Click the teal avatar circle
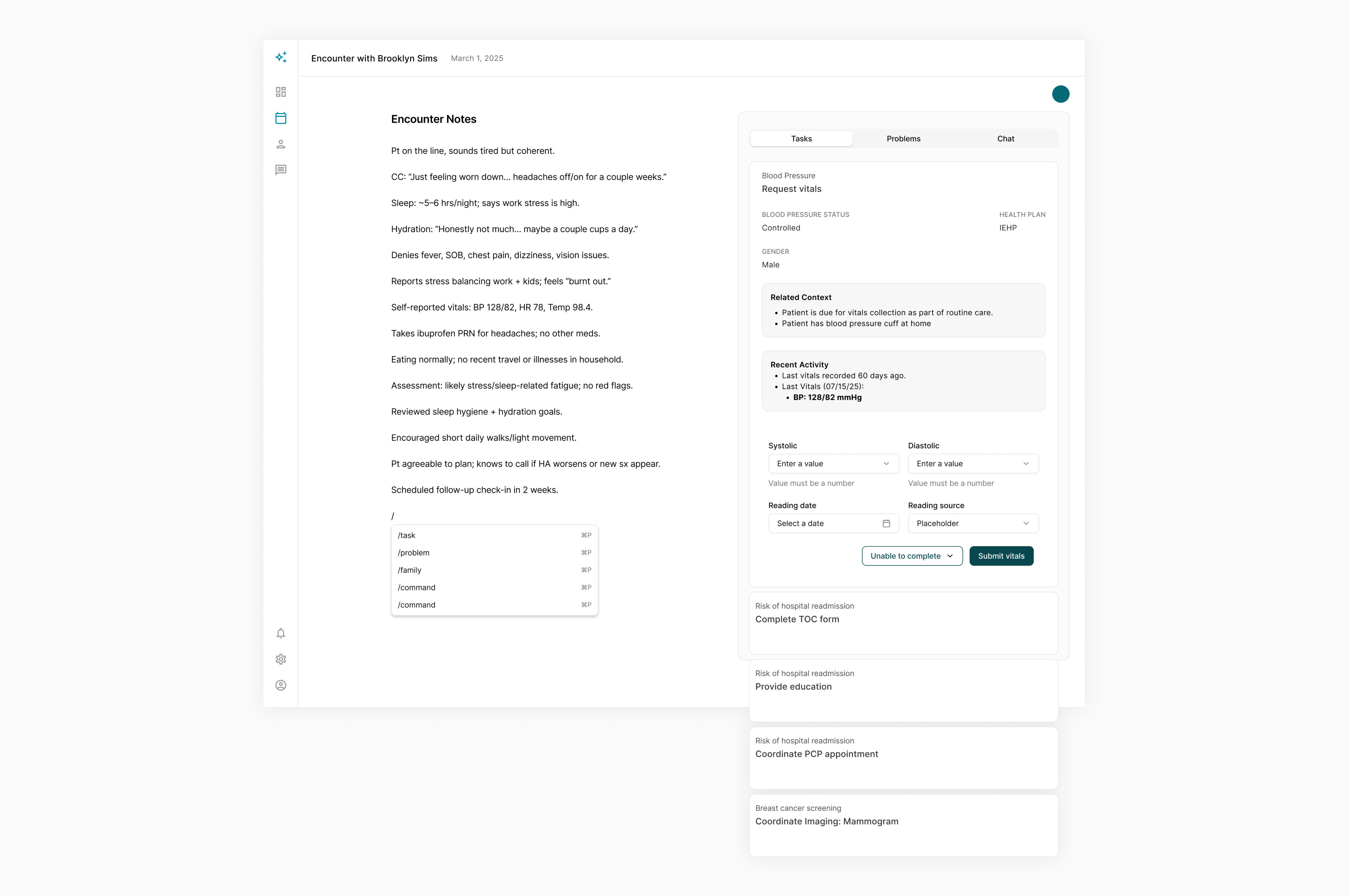 click(1060, 94)
